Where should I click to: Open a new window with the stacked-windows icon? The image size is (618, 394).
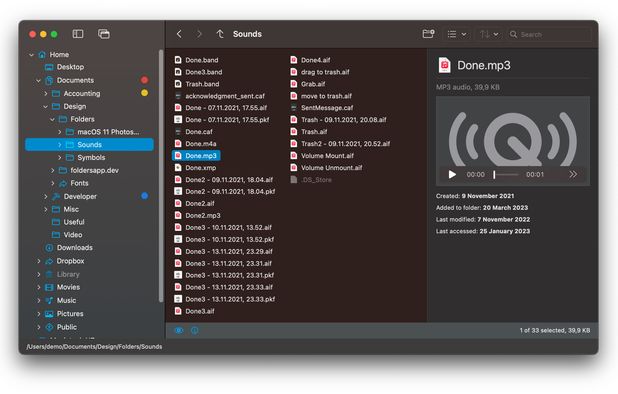pyautogui.click(x=104, y=34)
